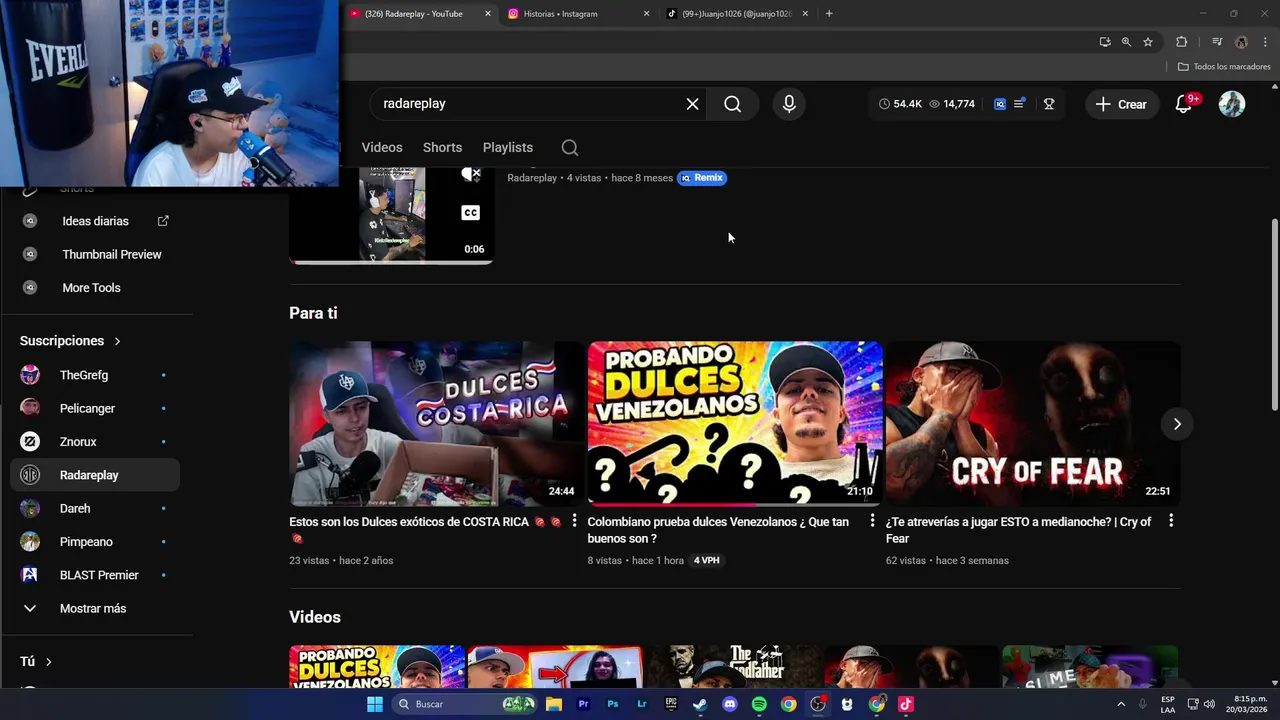The height and width of the screenshot is (720, 1280).
Task: Click the page vertical scrollbar
Action: (1274, 314)
